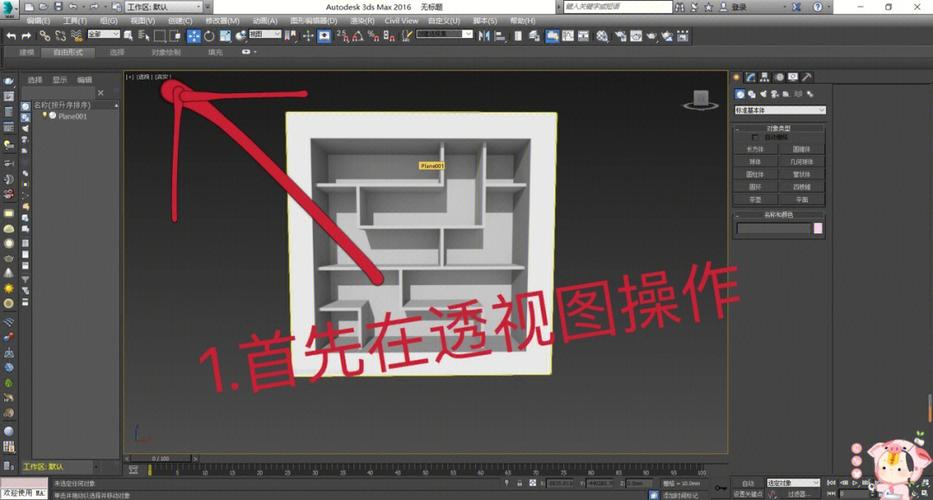This screenshot has height=500, width=933.
Task: Open the Schematic View
Action: pyautogui.click(x=584, y=36)
